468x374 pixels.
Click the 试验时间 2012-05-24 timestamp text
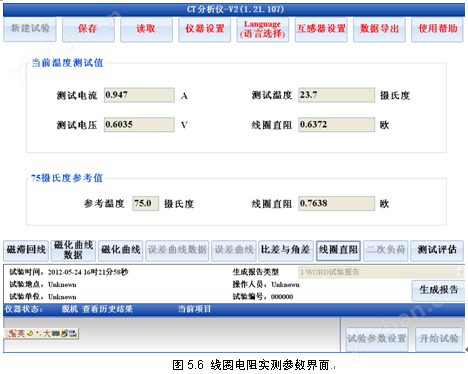click(x=69, y=272)
